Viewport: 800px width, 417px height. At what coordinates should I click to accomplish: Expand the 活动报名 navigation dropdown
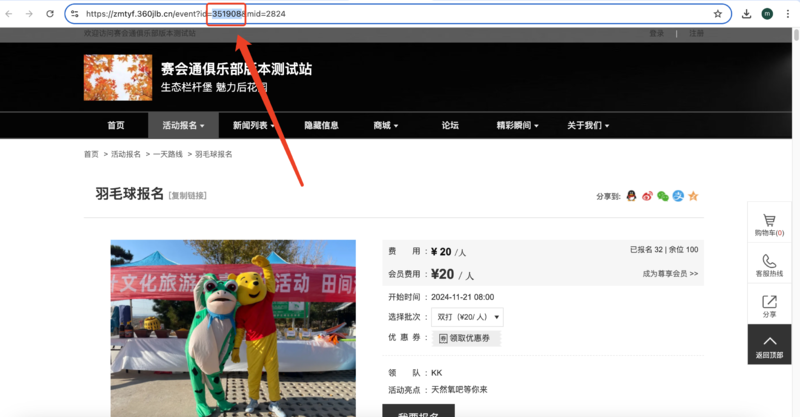coord(183,126)
